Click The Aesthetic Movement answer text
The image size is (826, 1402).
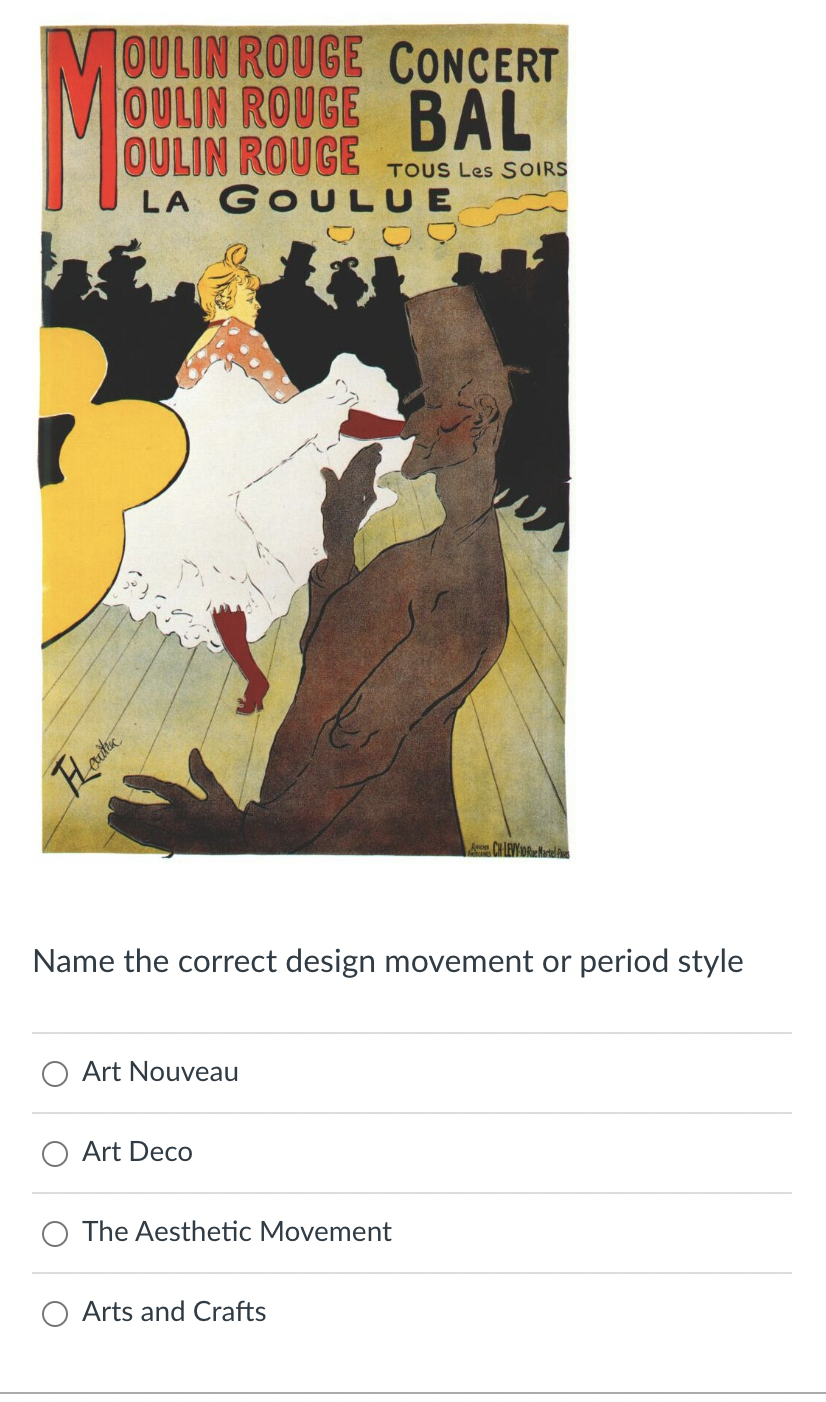[236, 1232]
